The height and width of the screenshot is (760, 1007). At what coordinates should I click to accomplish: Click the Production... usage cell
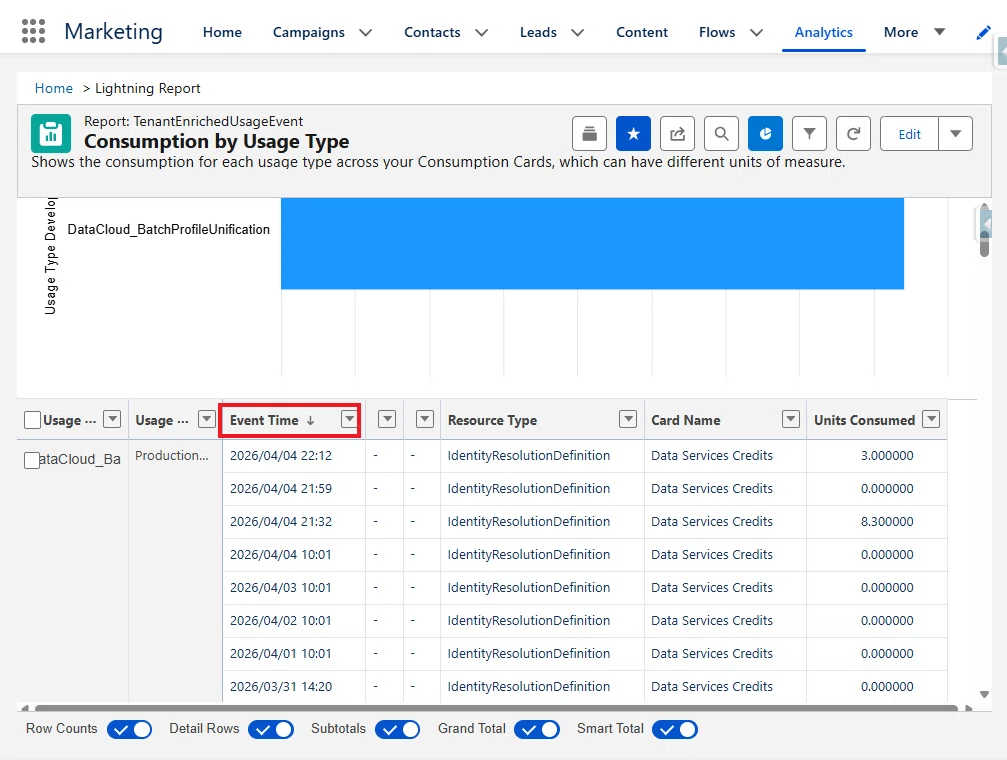(x=171, y=455)
